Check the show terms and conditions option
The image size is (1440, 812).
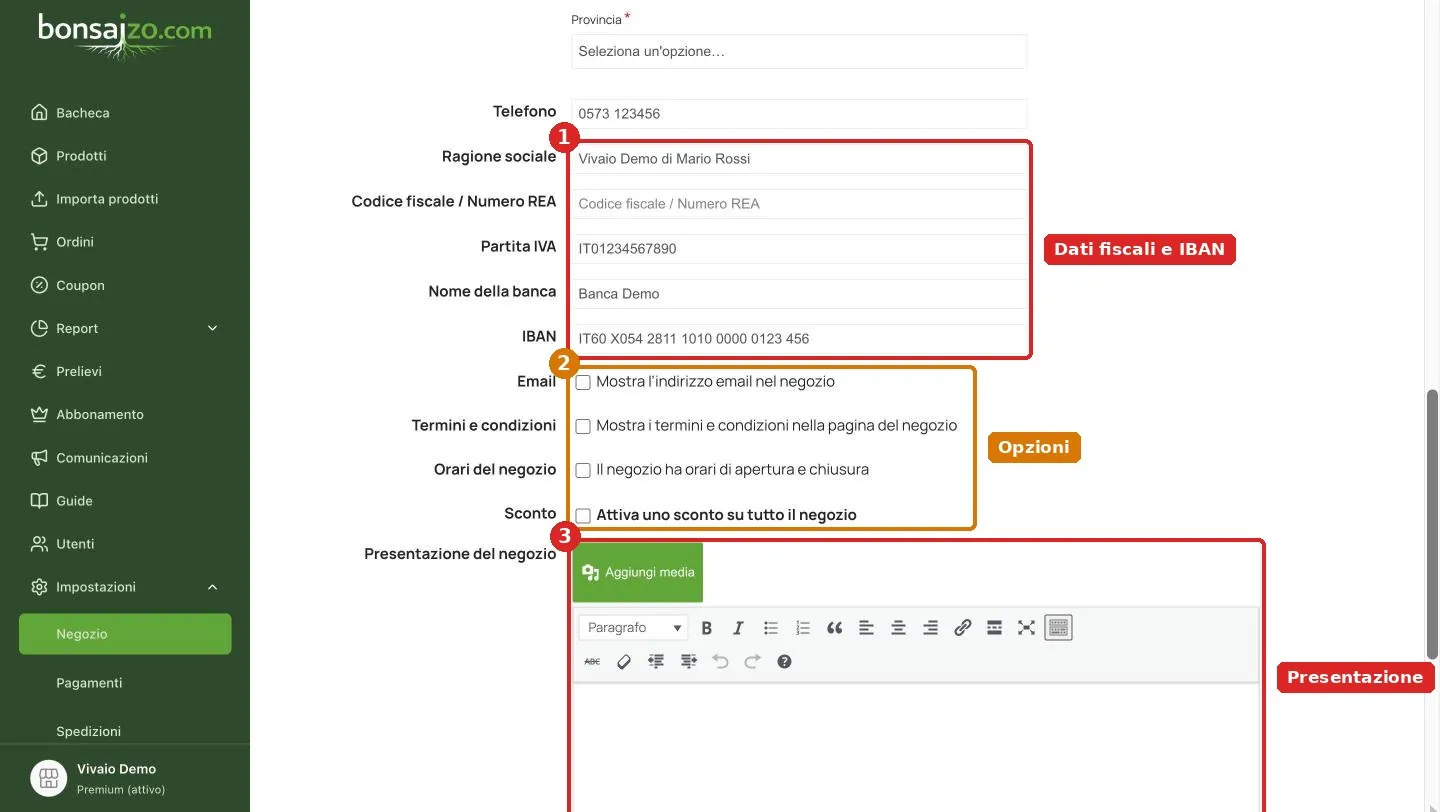click(583, 427)
